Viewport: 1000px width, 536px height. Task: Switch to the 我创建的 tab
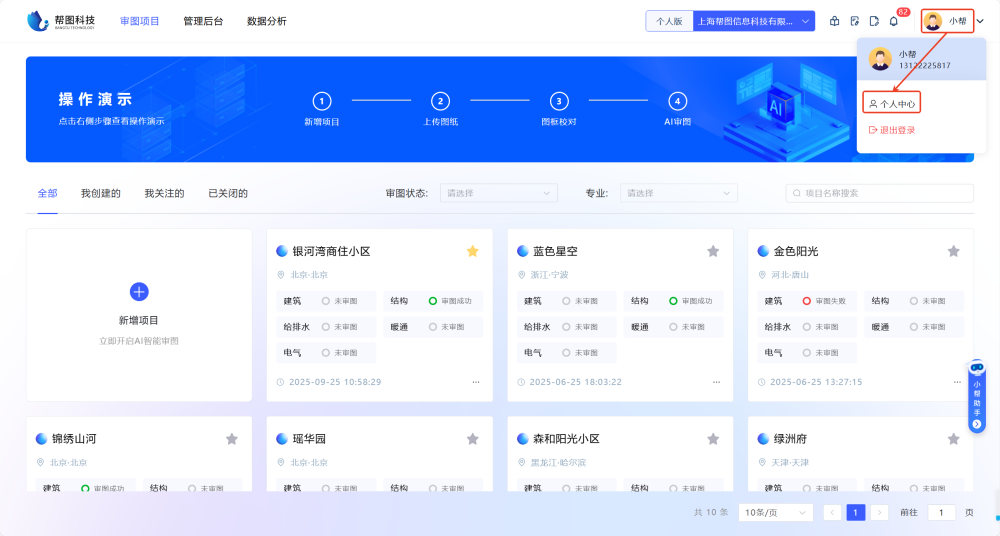100,193
